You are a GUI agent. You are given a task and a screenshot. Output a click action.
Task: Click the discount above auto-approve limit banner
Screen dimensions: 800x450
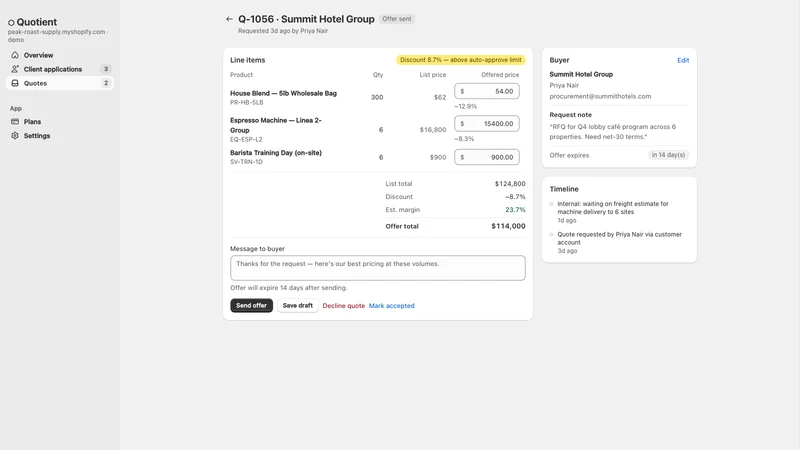point(461,60)
